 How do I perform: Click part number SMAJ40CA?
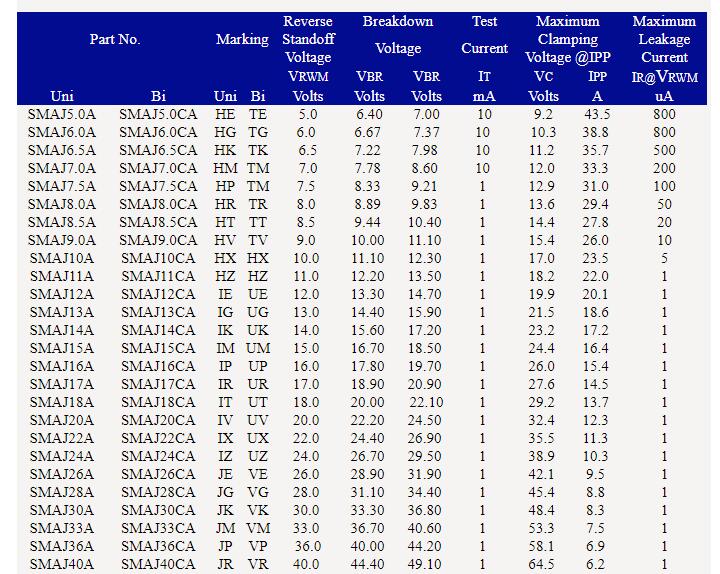tap(158, 564)
